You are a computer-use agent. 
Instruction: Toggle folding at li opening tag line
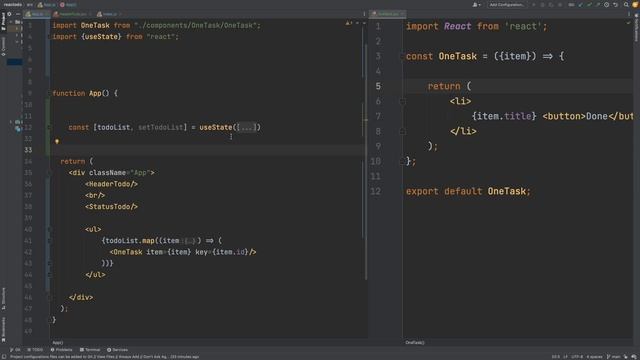tap(402, 101)
